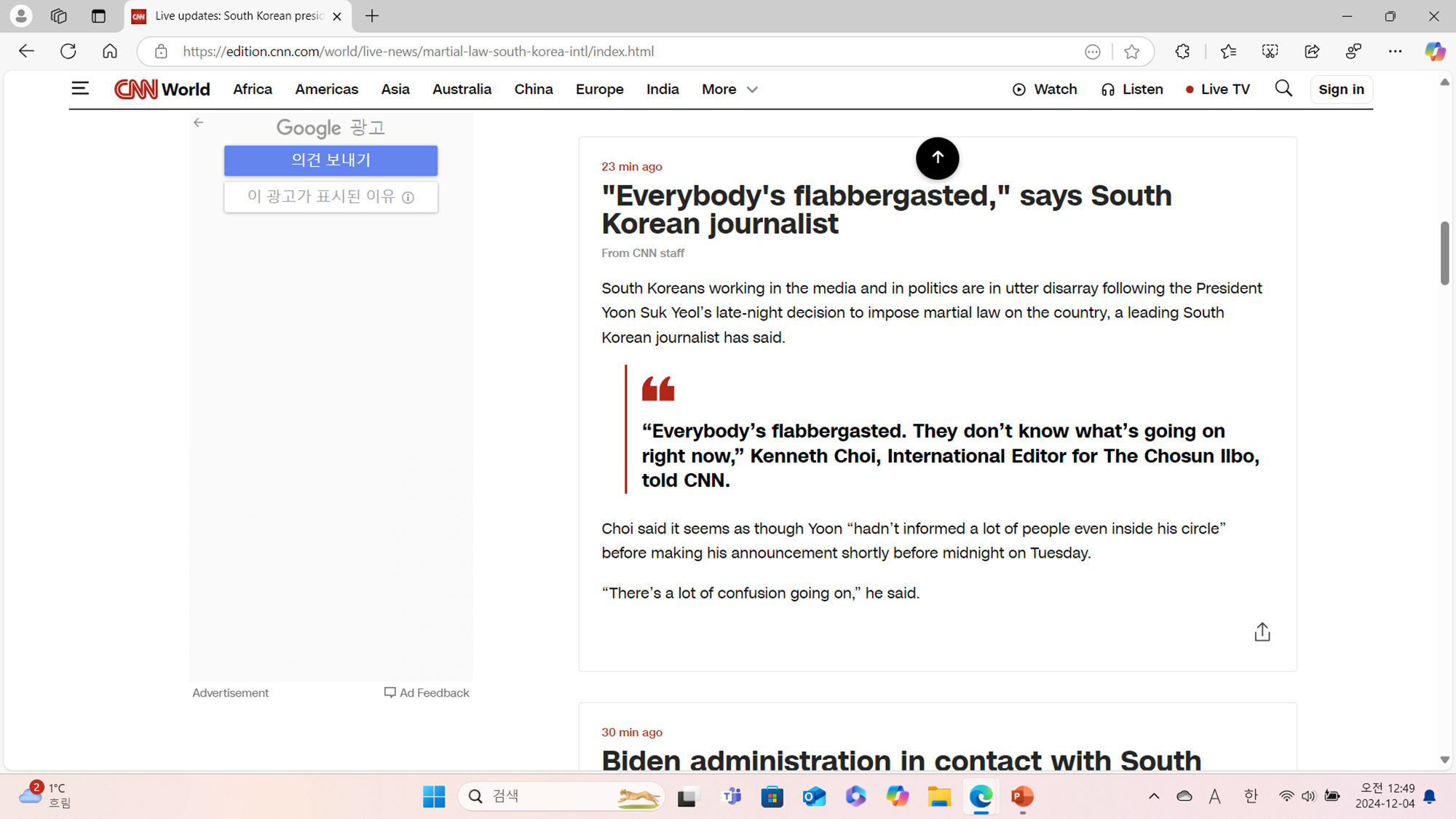
Task: Add page to favorites star icon
Action: (1131, 52)
